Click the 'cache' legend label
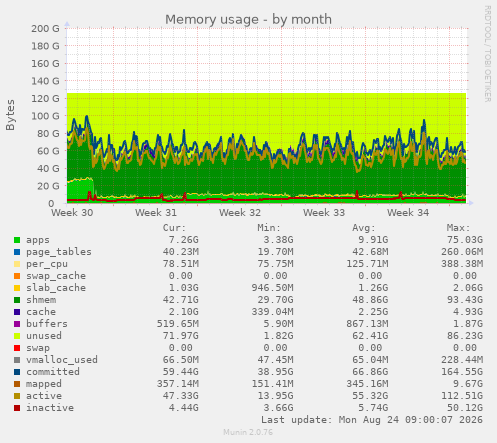Screen dimensions: 497x443 click(x=41, y=312)
